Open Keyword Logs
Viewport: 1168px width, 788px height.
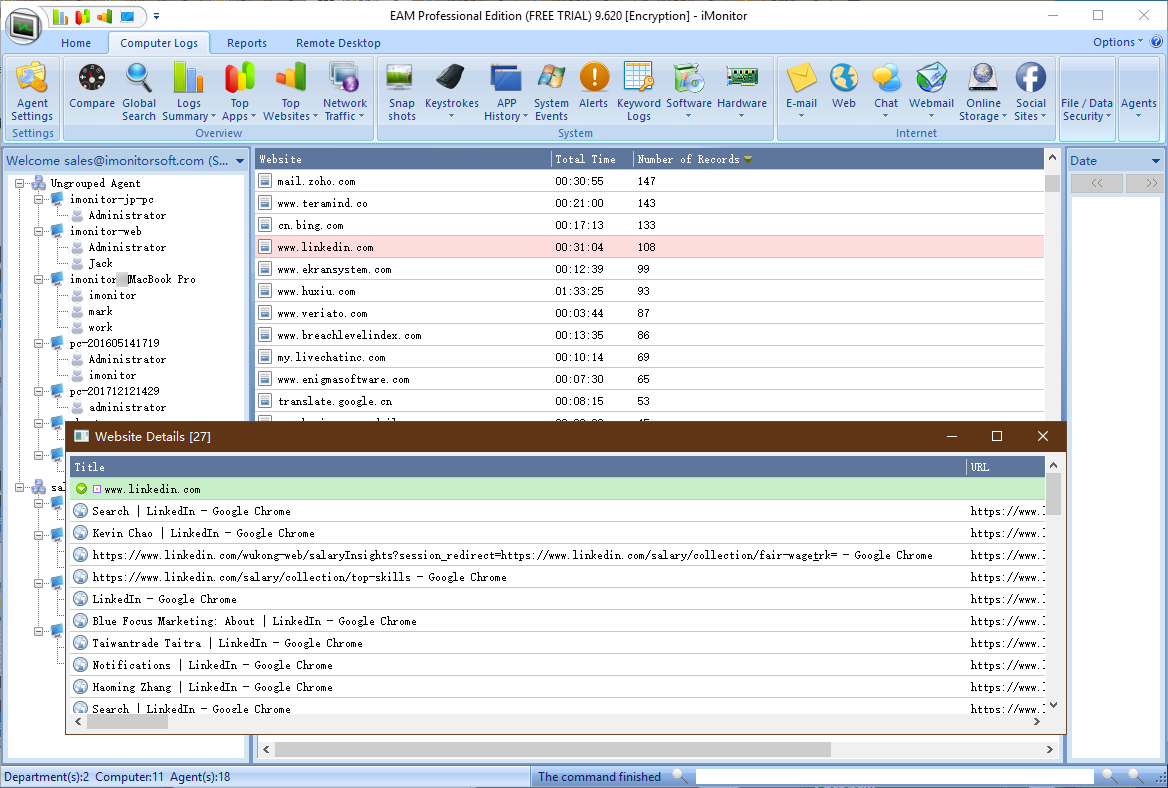pyautogui.click(x=638, y=92)
